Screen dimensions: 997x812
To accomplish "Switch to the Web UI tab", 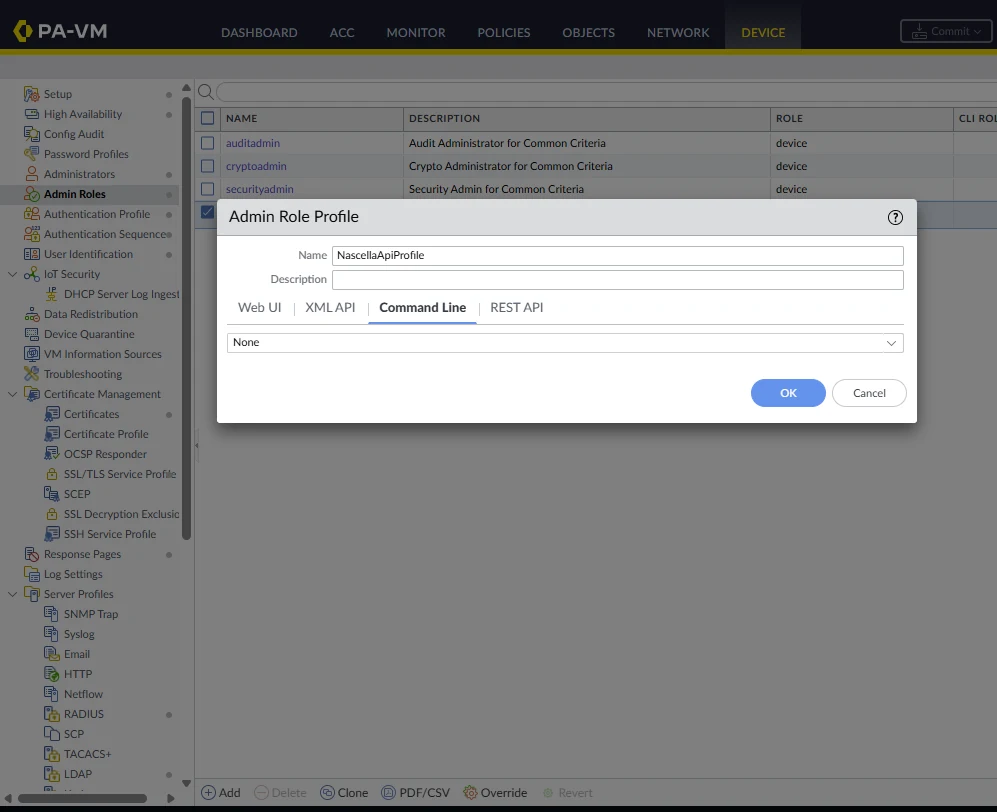I will 259,308.
